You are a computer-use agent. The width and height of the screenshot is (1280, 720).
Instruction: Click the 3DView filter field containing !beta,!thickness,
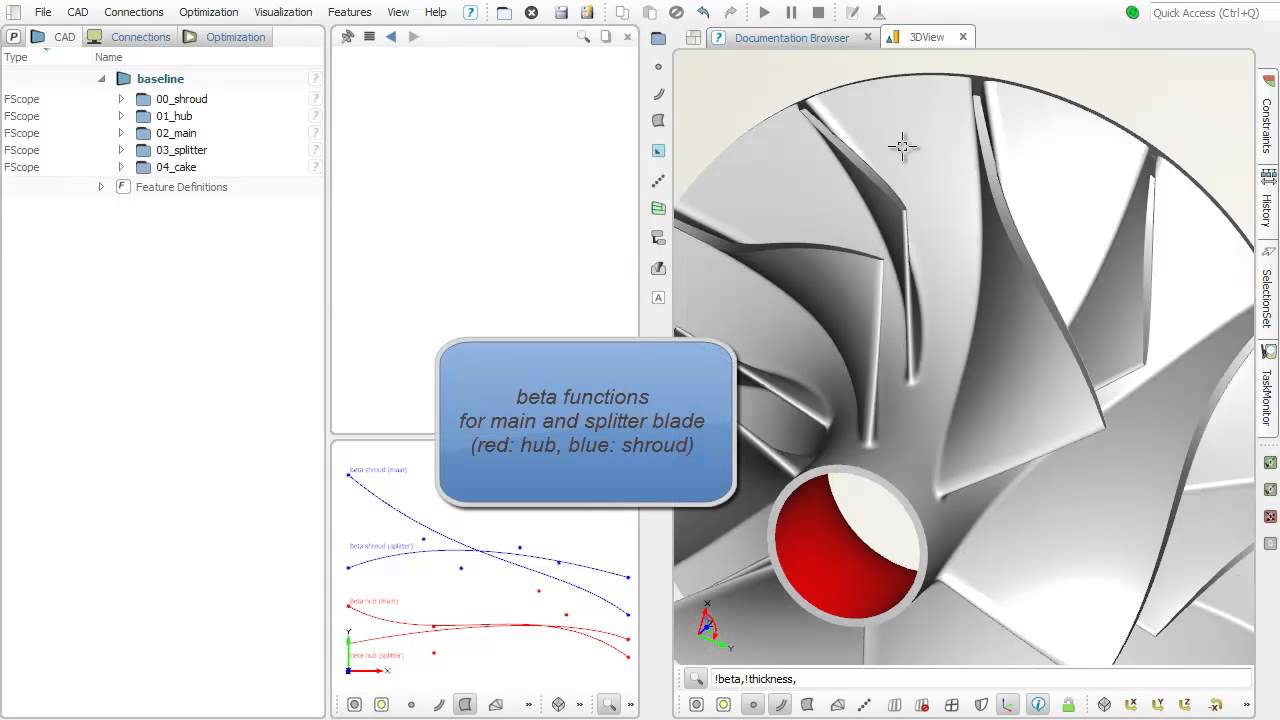point(980,679)
